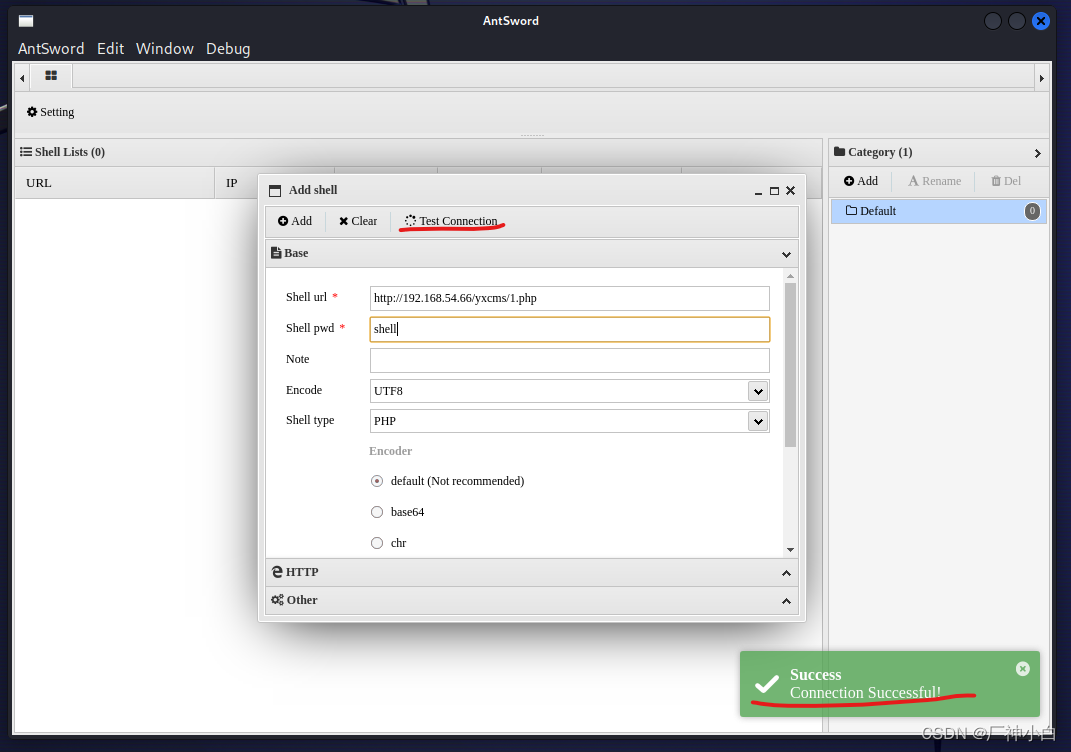Click the Connection Successful! message

(x=865, y=693)
